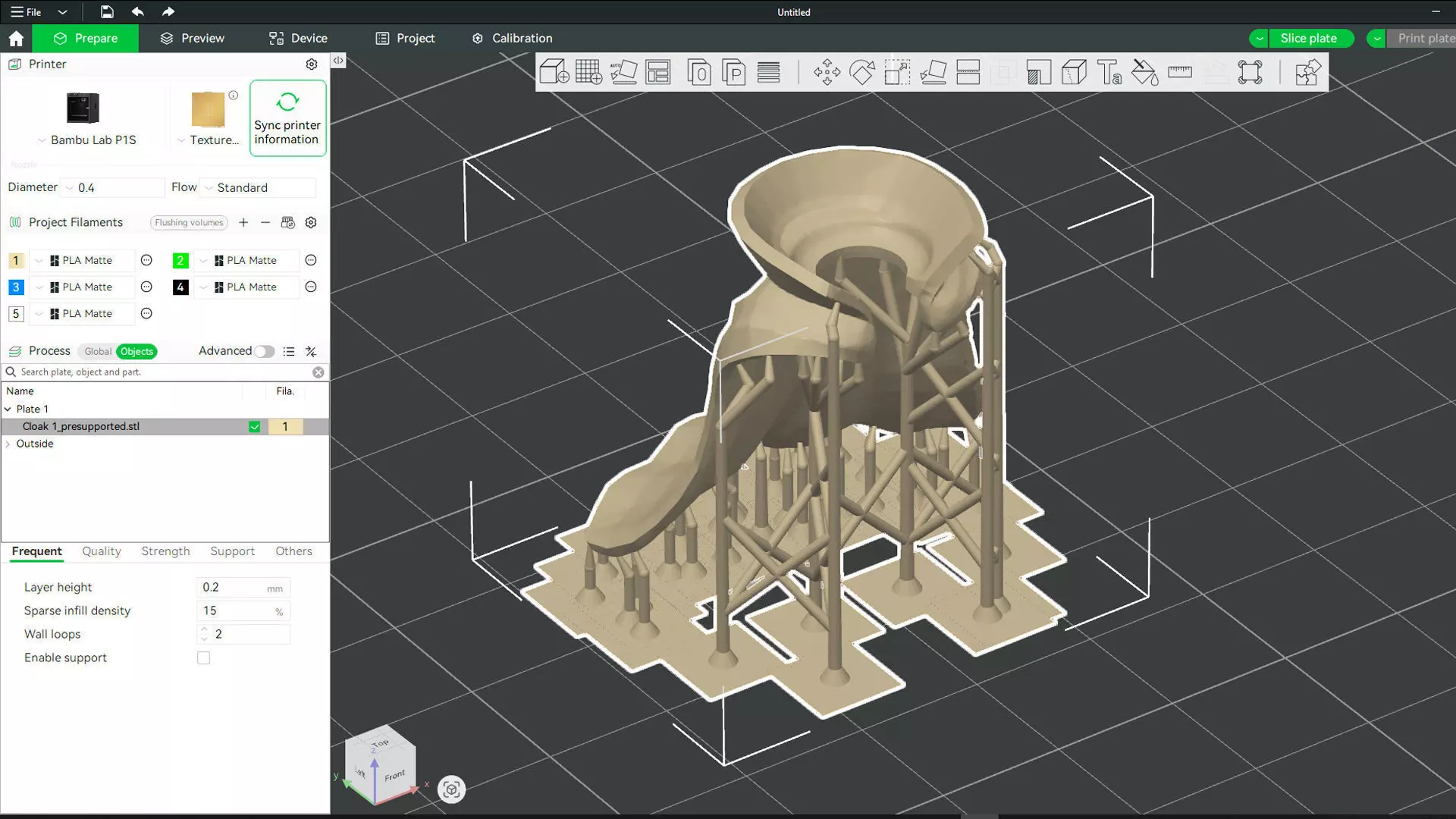
Task: Select the Move tool
Action: tap(827, 73)
